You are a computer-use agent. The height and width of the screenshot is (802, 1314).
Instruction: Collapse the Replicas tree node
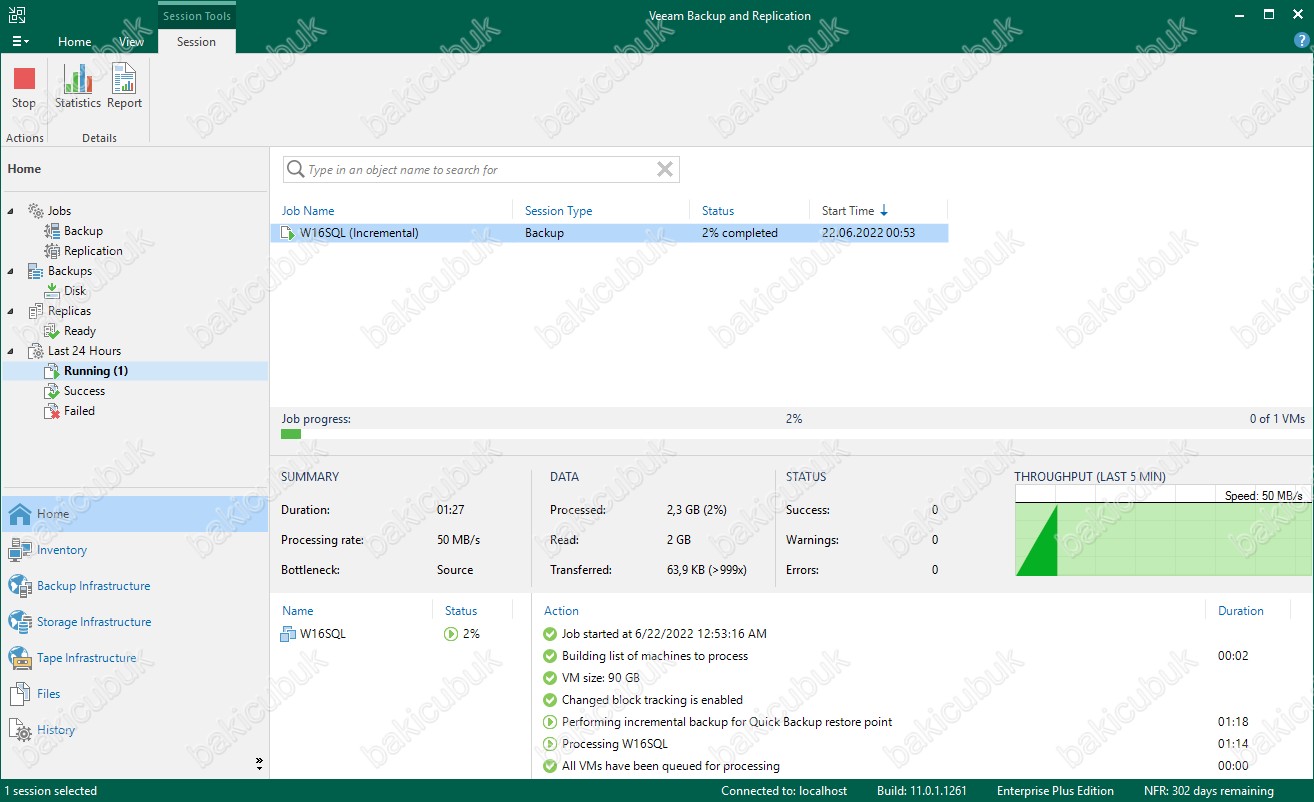tap(11, 311)
